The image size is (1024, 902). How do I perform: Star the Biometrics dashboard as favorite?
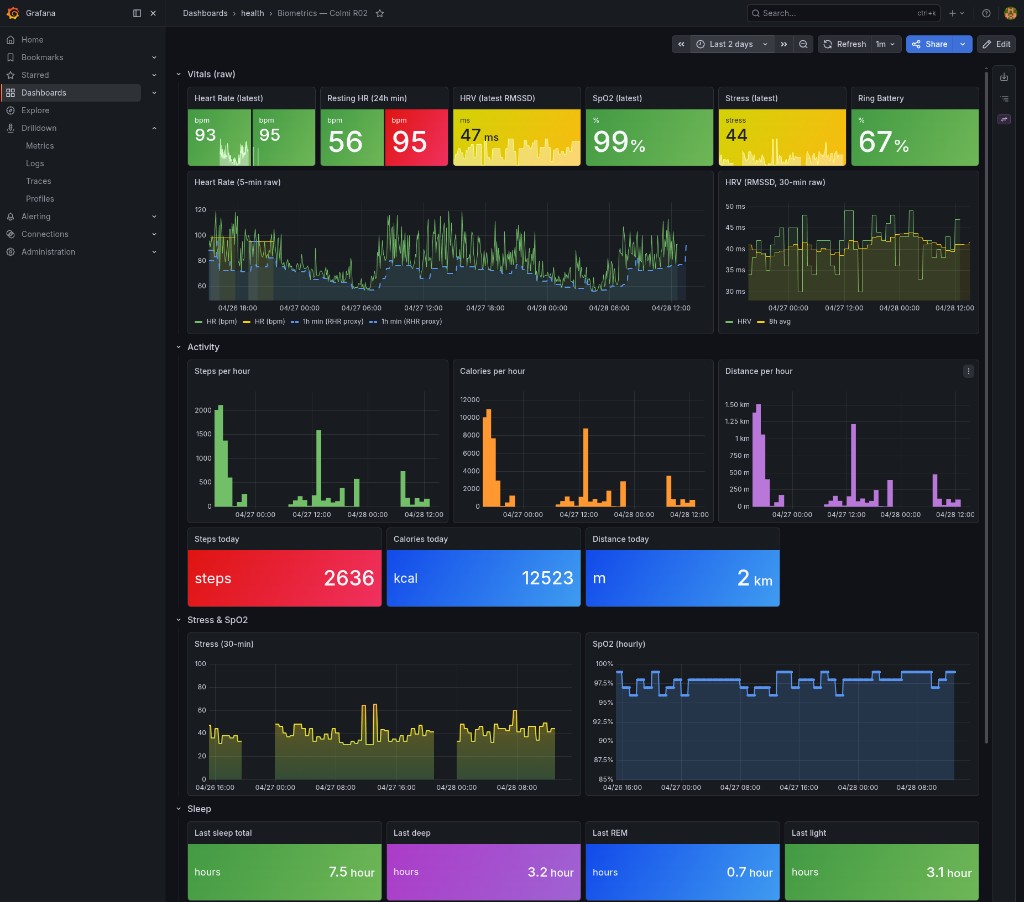[380, 13]
